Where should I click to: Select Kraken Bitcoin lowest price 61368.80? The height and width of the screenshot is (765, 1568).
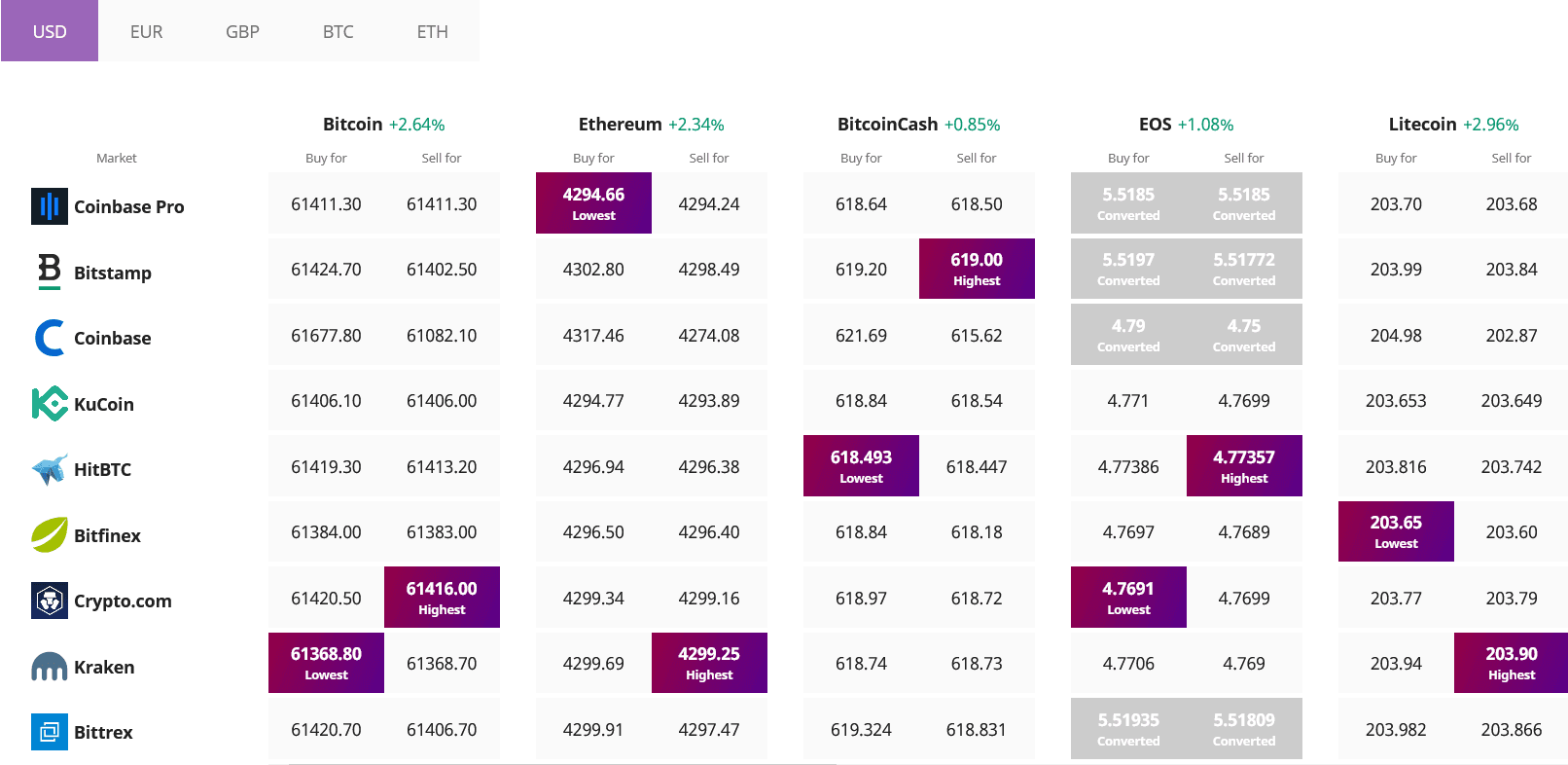(326, 663)
